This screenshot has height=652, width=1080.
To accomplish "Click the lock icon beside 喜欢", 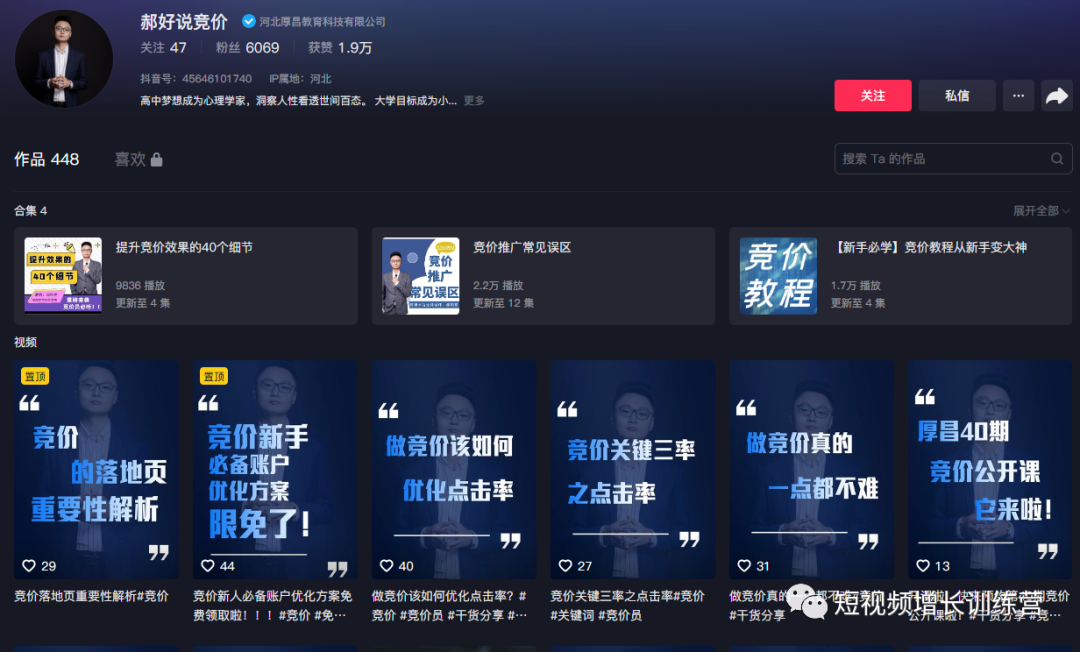I will click(x=156, y=160).
